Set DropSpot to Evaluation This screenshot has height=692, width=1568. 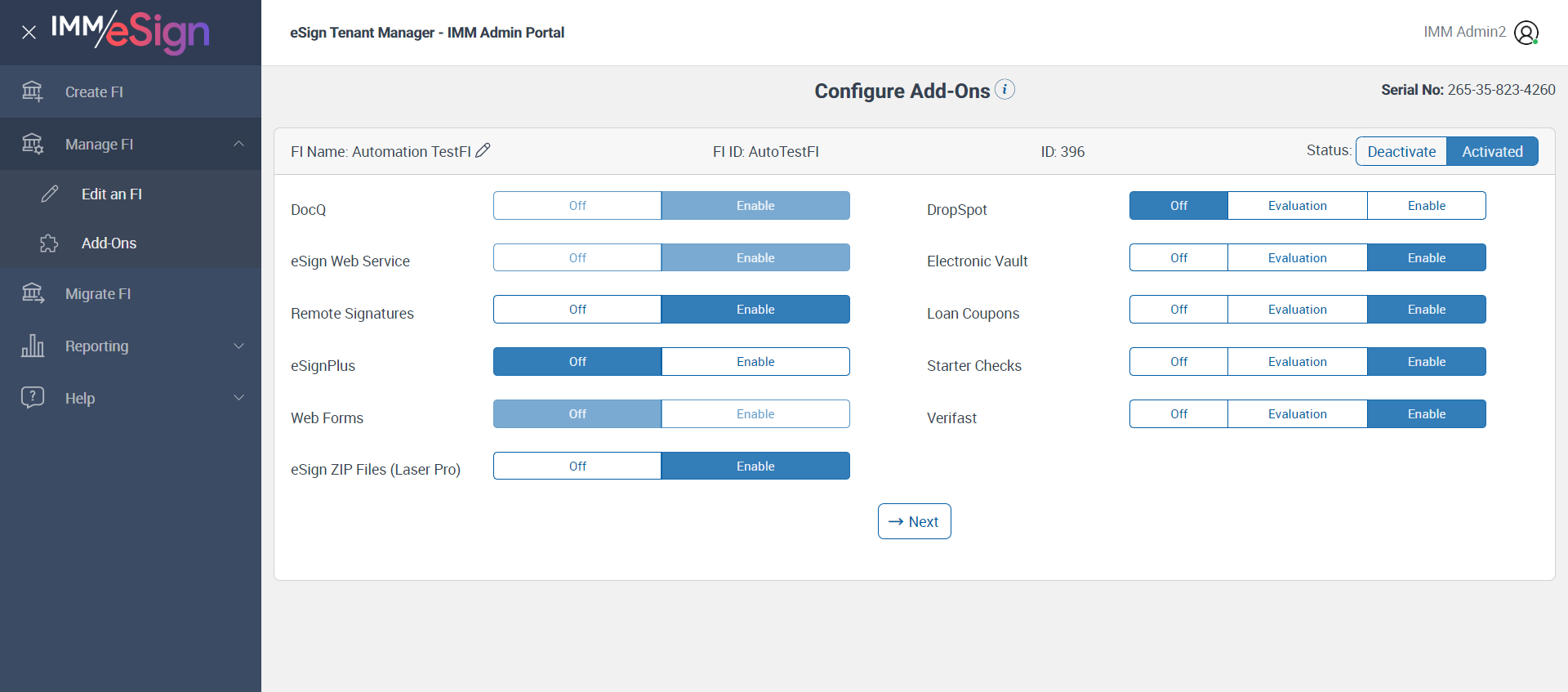click(x=1297, y=206)
